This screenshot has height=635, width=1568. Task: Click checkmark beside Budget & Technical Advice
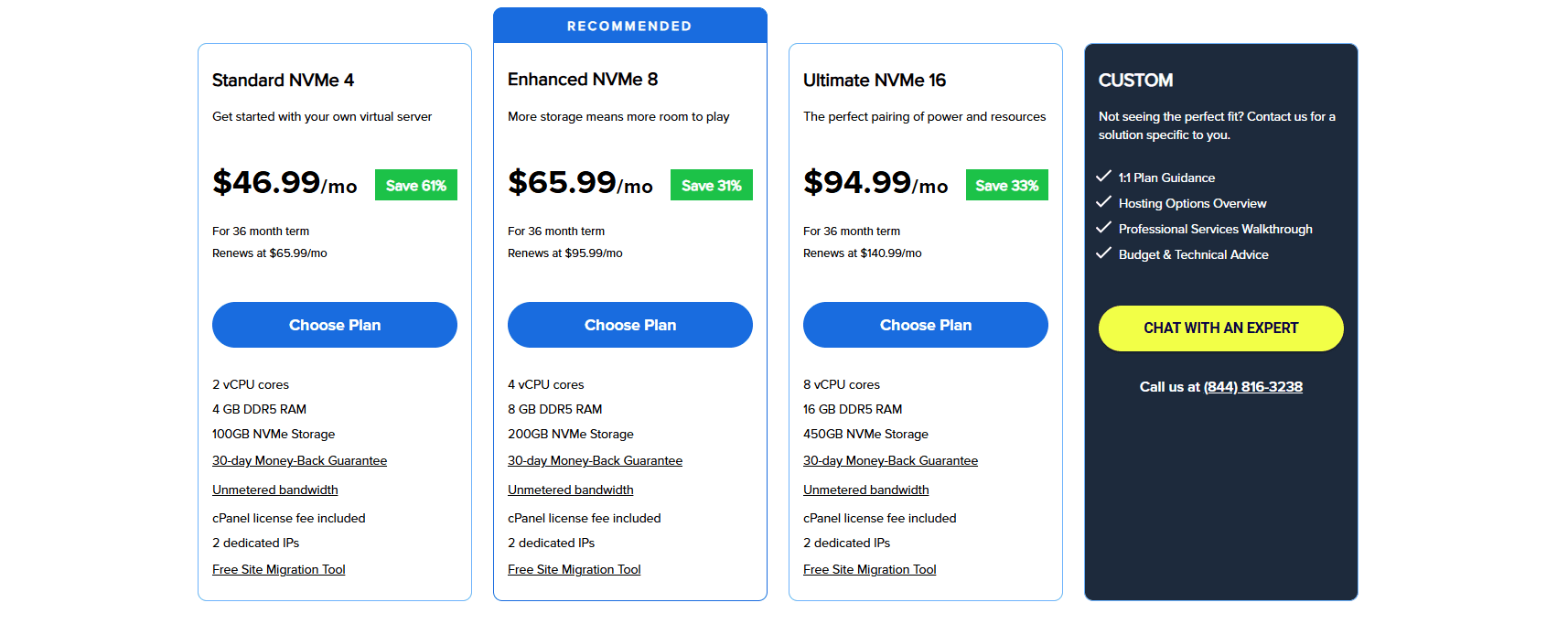click(x=1104, y=253)
